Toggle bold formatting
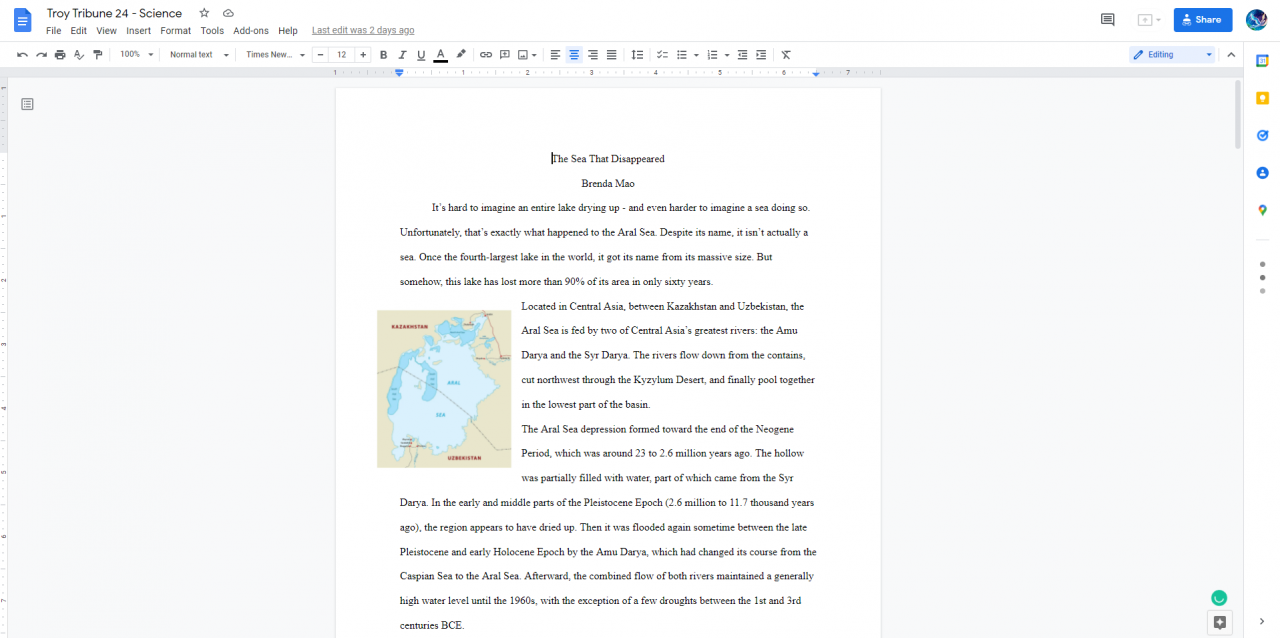The image size is (1280, 638). tap(383, 55)
